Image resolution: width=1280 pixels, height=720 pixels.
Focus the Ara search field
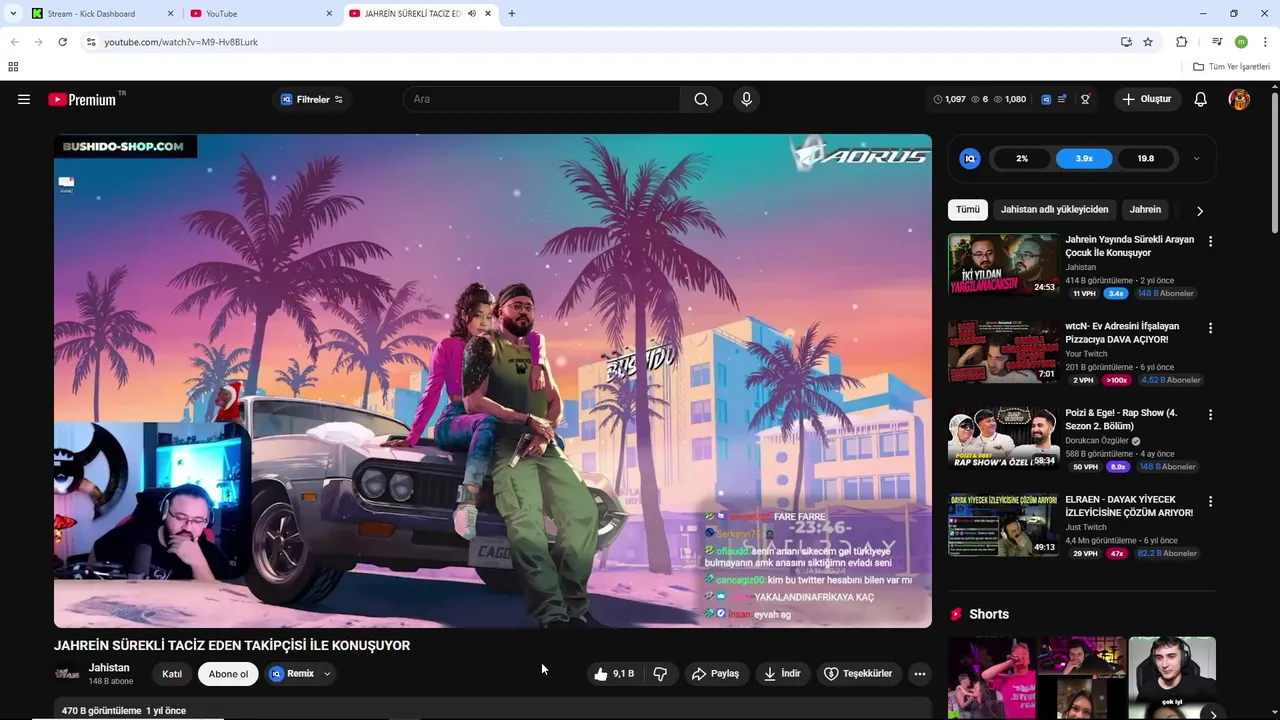[x=542, y=99]
